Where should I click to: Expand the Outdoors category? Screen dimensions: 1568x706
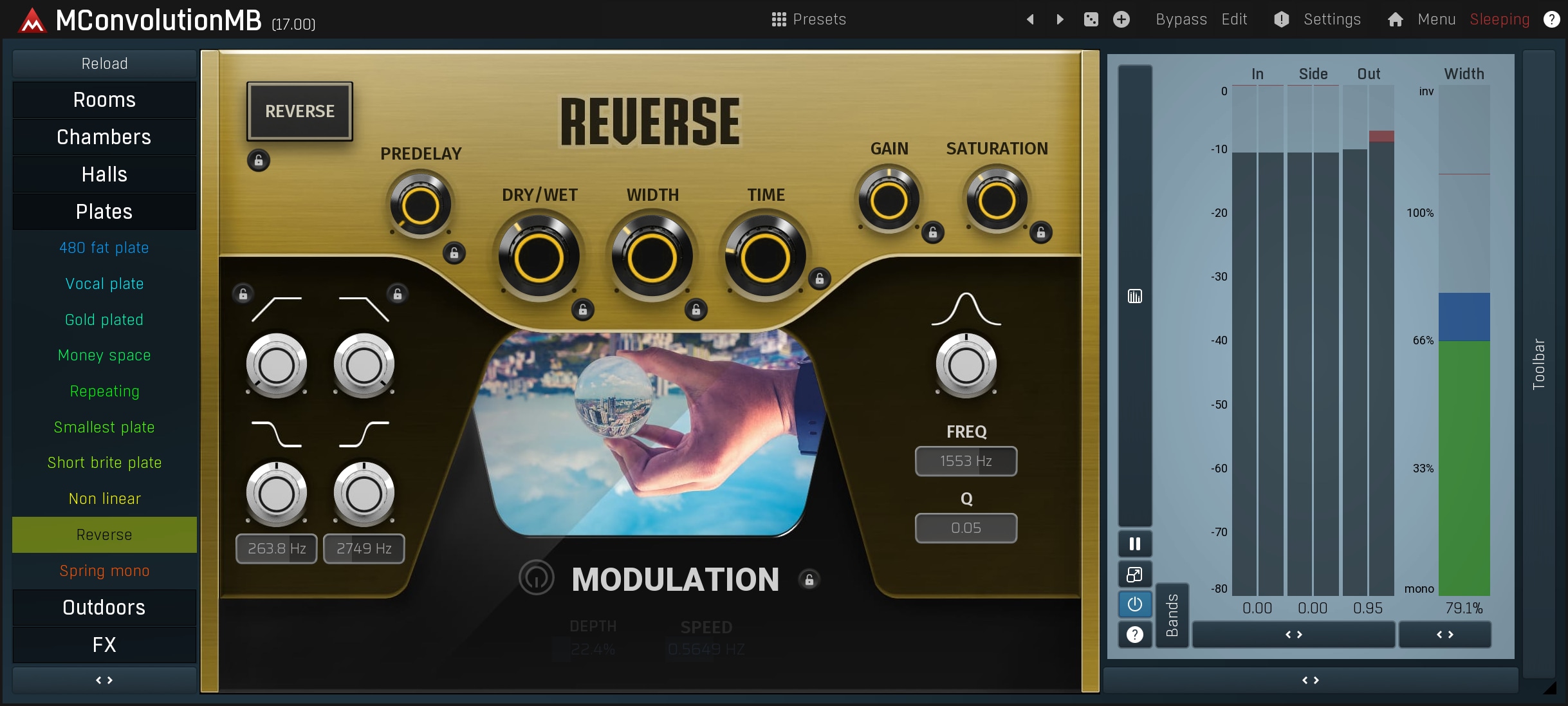point(104,608)
